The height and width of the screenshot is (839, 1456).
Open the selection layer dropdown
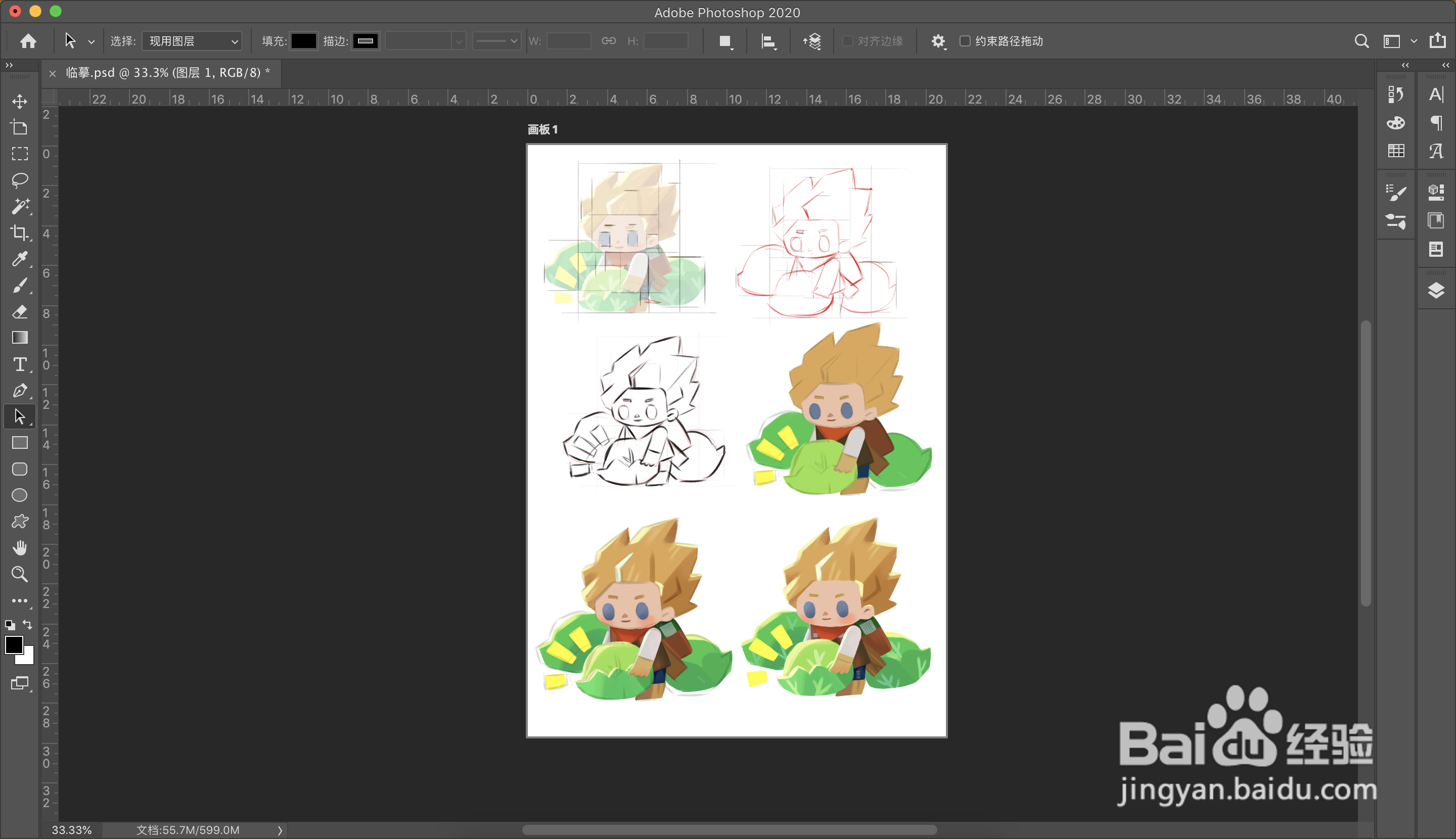(192, 41)
